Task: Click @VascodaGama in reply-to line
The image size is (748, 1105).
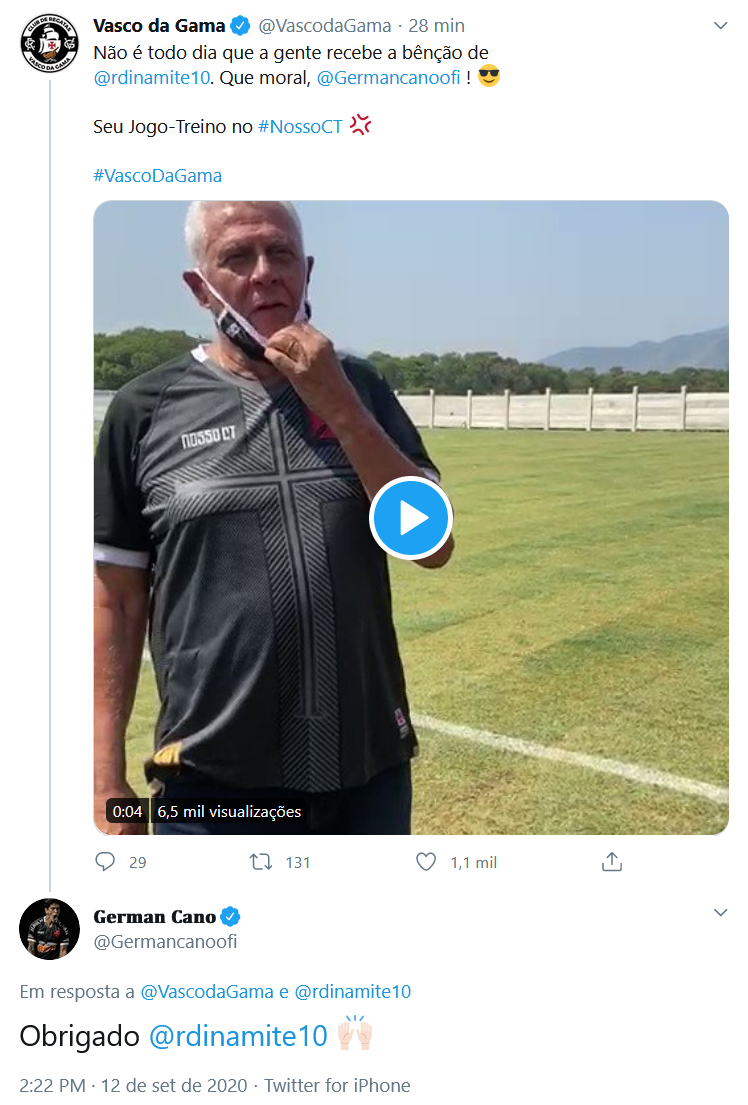Action: (207, 992)
